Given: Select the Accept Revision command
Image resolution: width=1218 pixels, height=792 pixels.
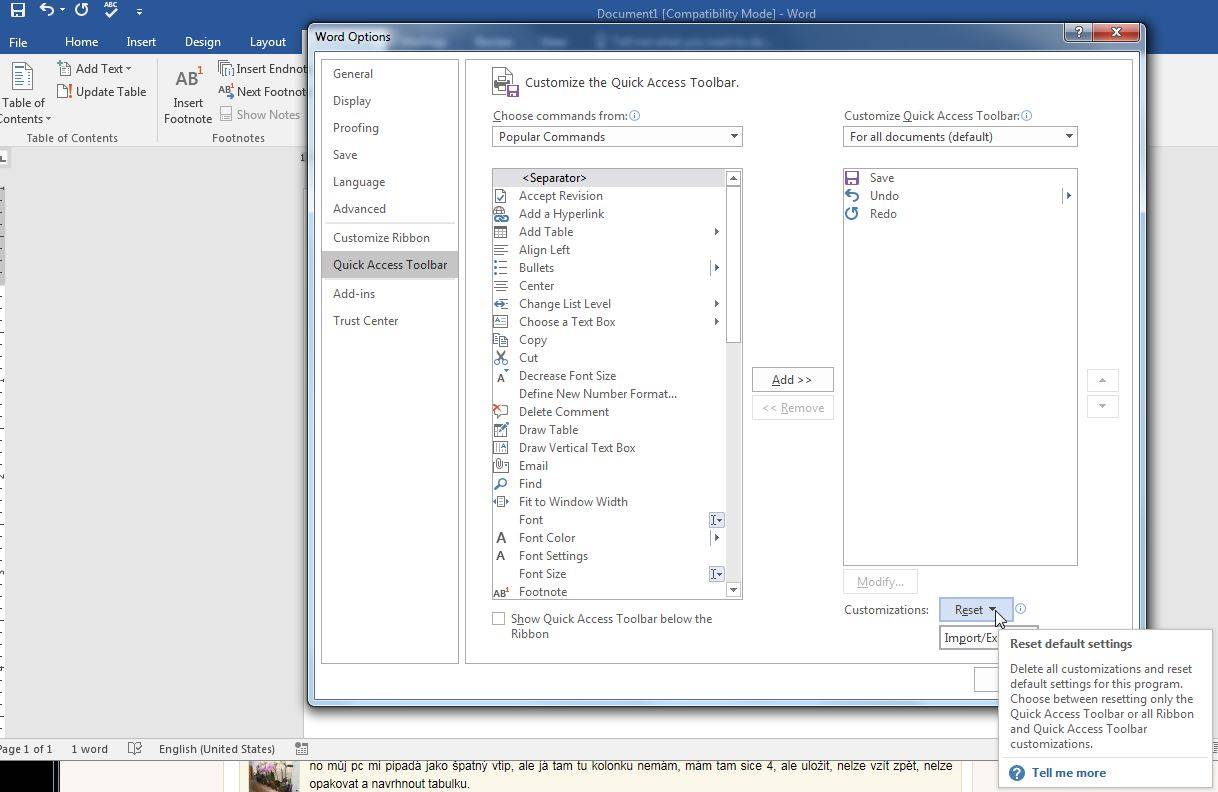Looking at the screenshot, I should (x=609, y=196).
